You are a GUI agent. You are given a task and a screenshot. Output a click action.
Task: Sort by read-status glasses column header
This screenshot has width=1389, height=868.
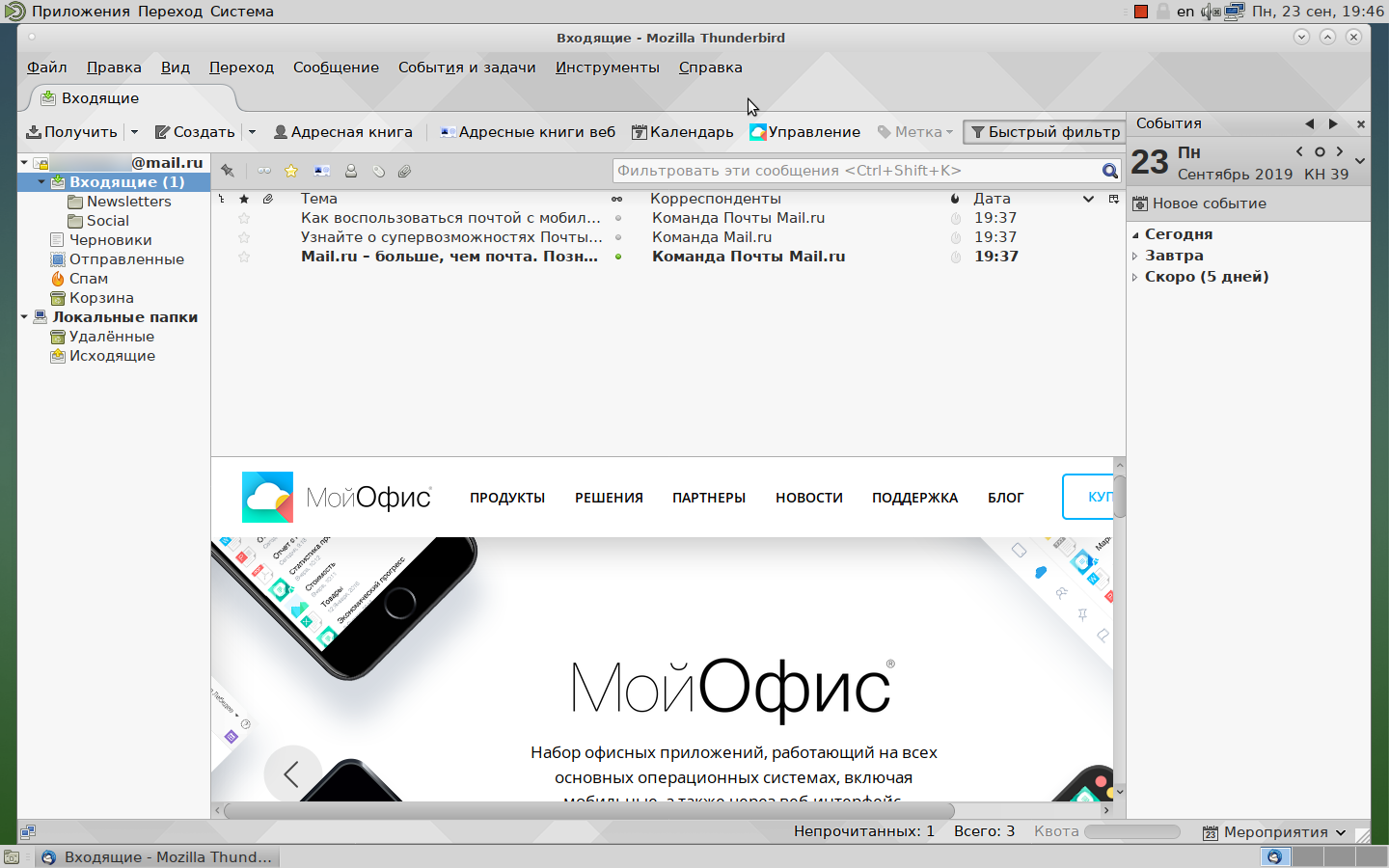617,199
